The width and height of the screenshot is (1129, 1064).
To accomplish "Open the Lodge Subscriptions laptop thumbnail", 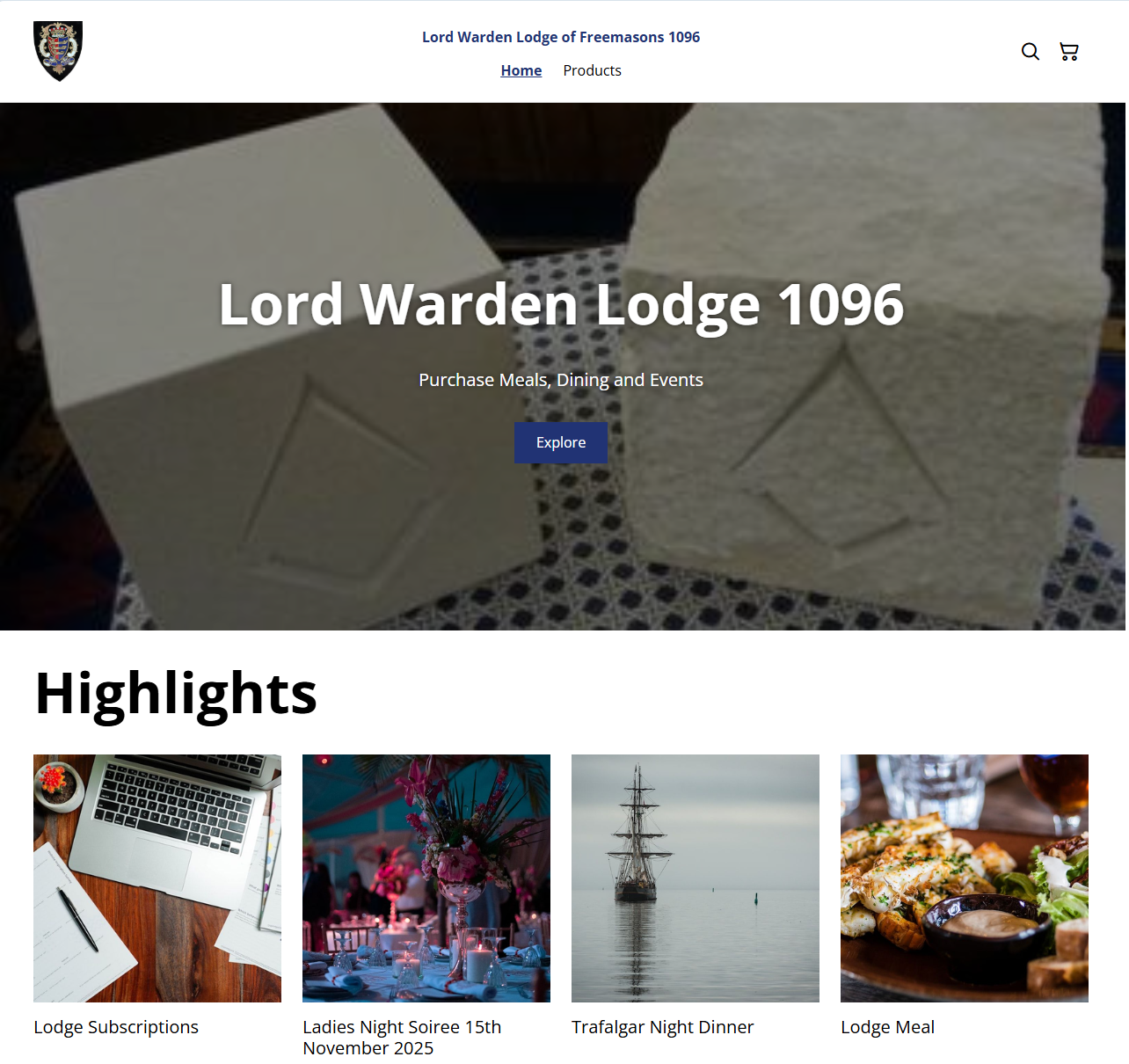I will coord(157,878).
